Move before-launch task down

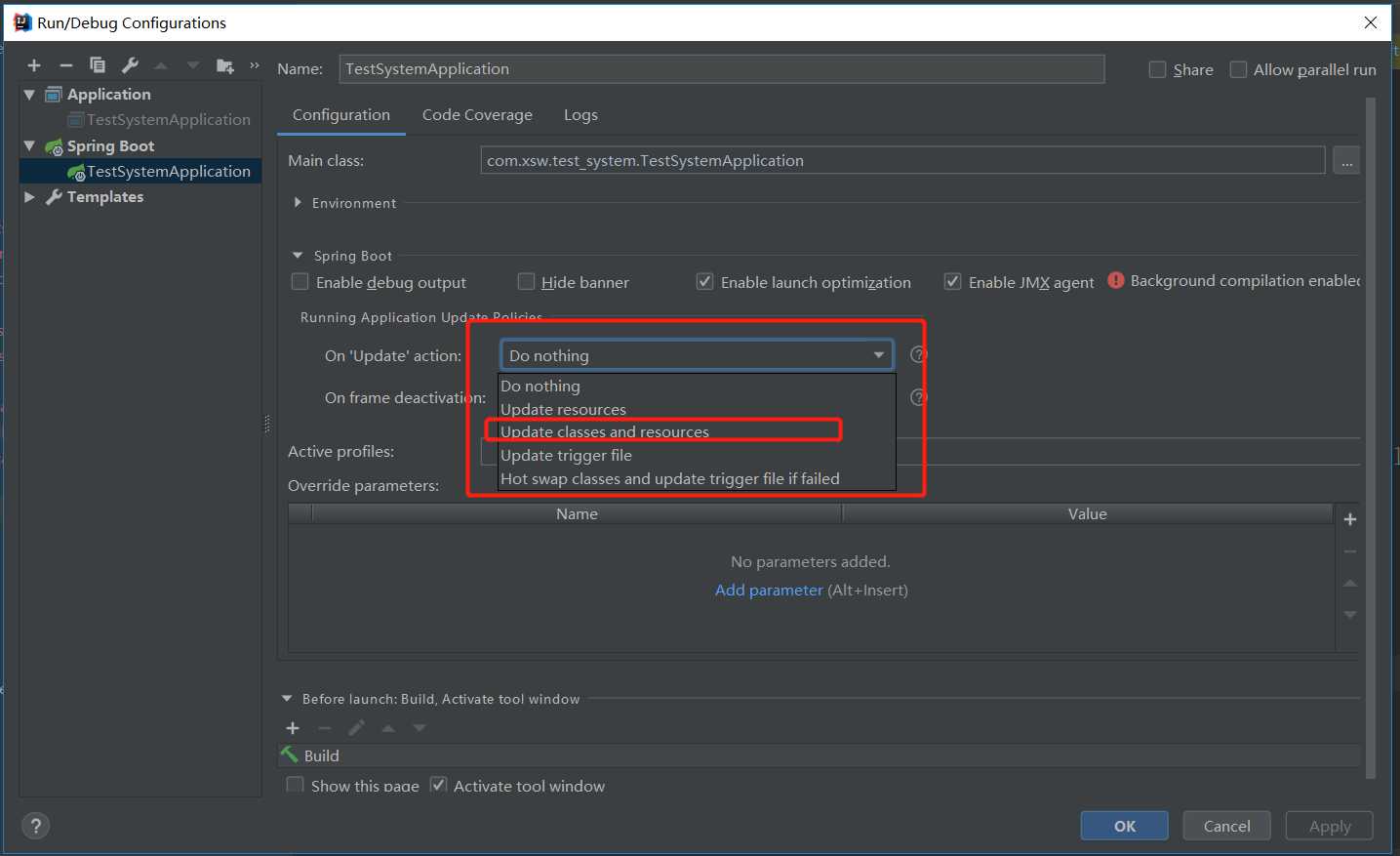click(x=420, y=728)
